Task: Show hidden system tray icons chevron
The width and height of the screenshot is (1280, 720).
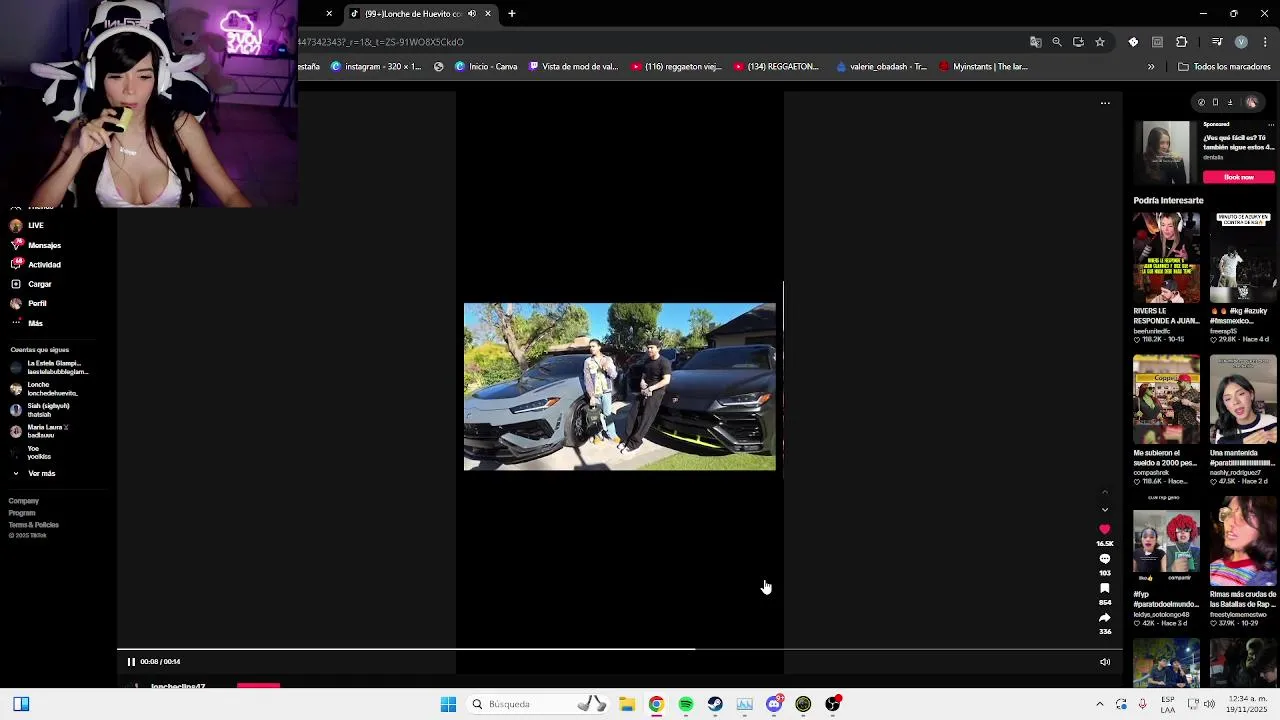Action: pyautogui.click(x=1100, y=704)
